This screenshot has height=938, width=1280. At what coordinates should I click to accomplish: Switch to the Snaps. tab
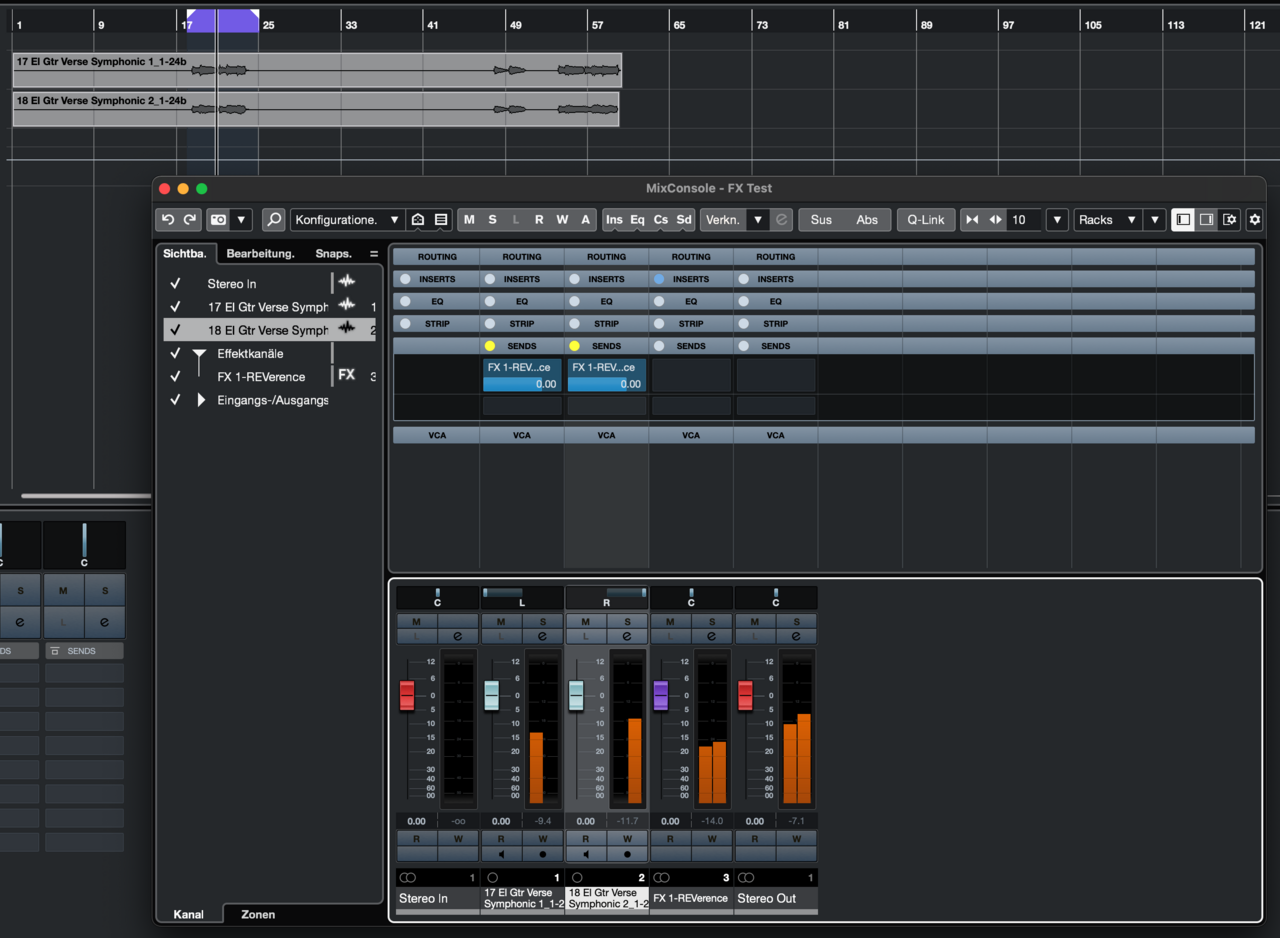tap(333, 254)
